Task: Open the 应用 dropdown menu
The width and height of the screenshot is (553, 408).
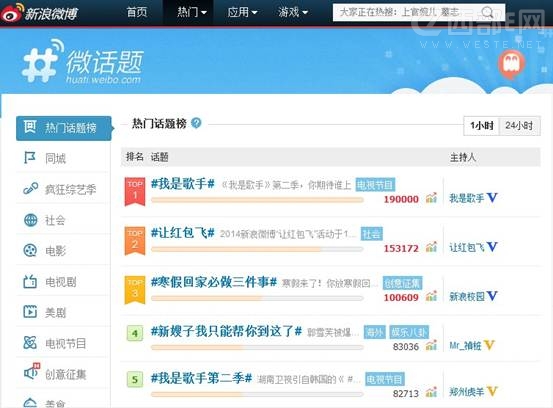Action: pyautogui.click(x=242, y=12)
